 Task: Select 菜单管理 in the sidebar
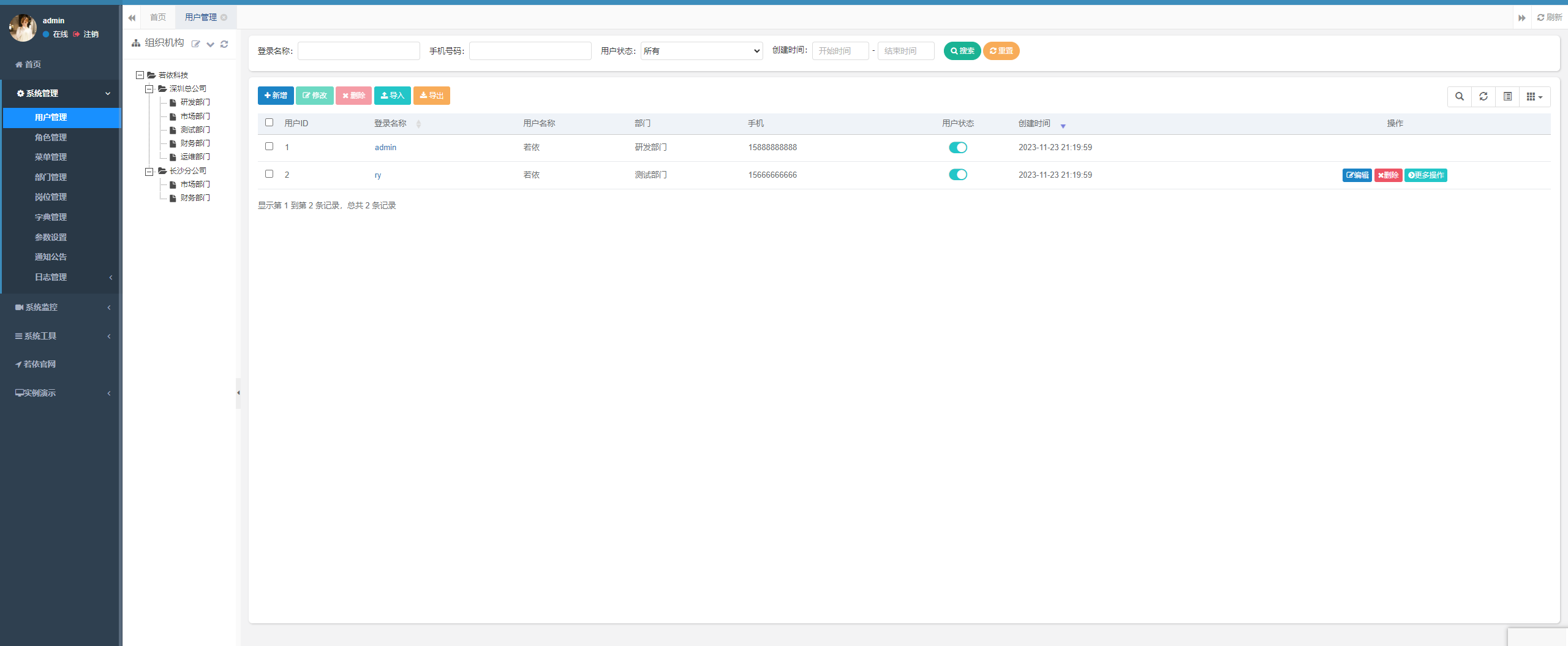pyautogui.click(x=51, y=157)
